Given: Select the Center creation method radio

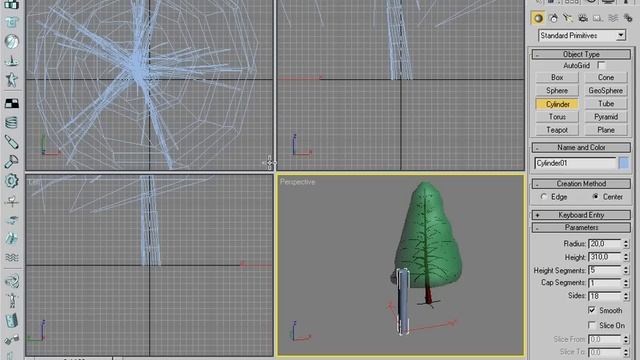Looking at the screenshot, I should click(596, 197).
